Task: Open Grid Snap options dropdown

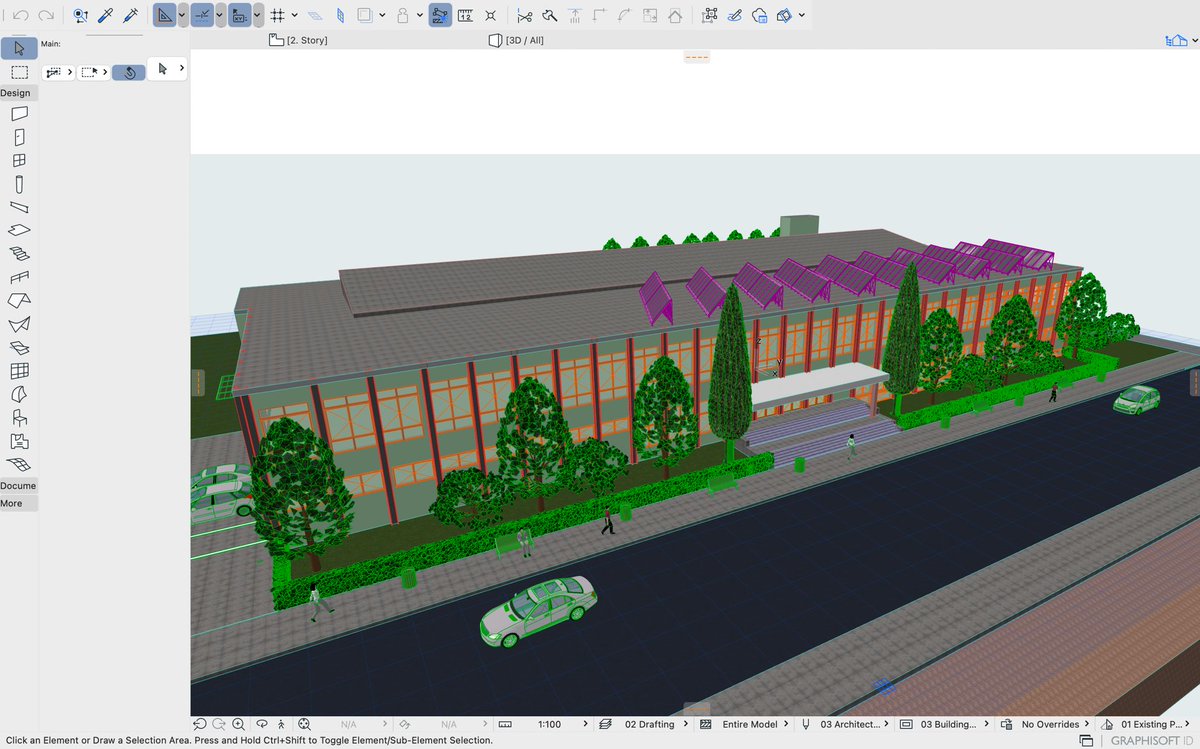Action: coord(296,16)
